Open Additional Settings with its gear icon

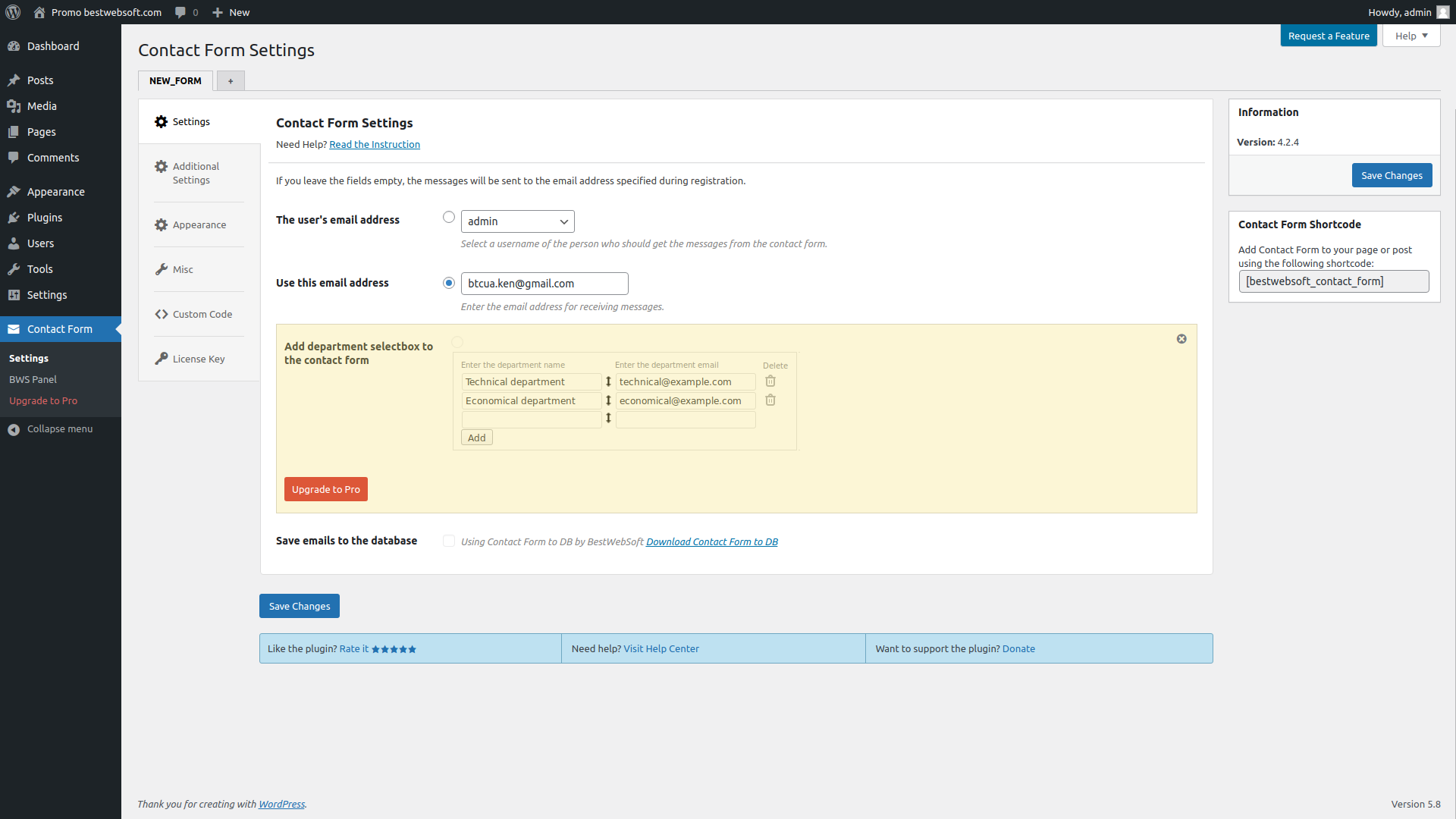pos(196,173)
